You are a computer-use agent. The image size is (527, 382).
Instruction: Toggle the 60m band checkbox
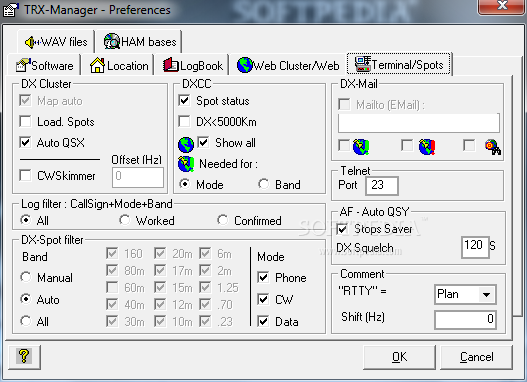112,288
